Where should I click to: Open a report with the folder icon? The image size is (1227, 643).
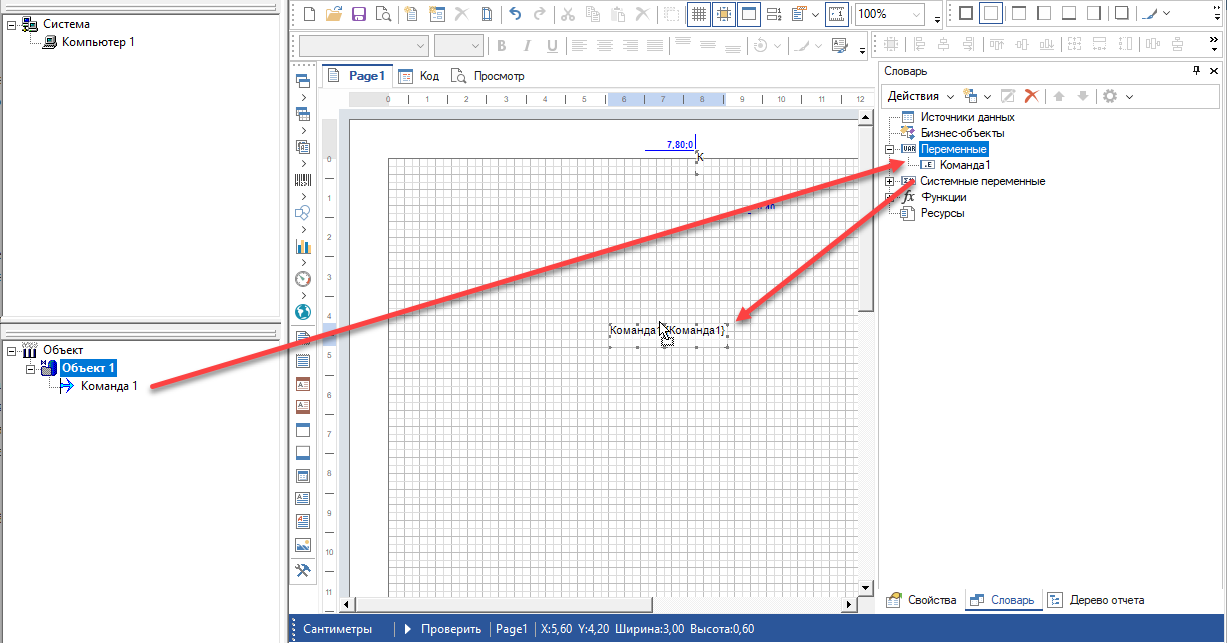[x=334, y=14]
